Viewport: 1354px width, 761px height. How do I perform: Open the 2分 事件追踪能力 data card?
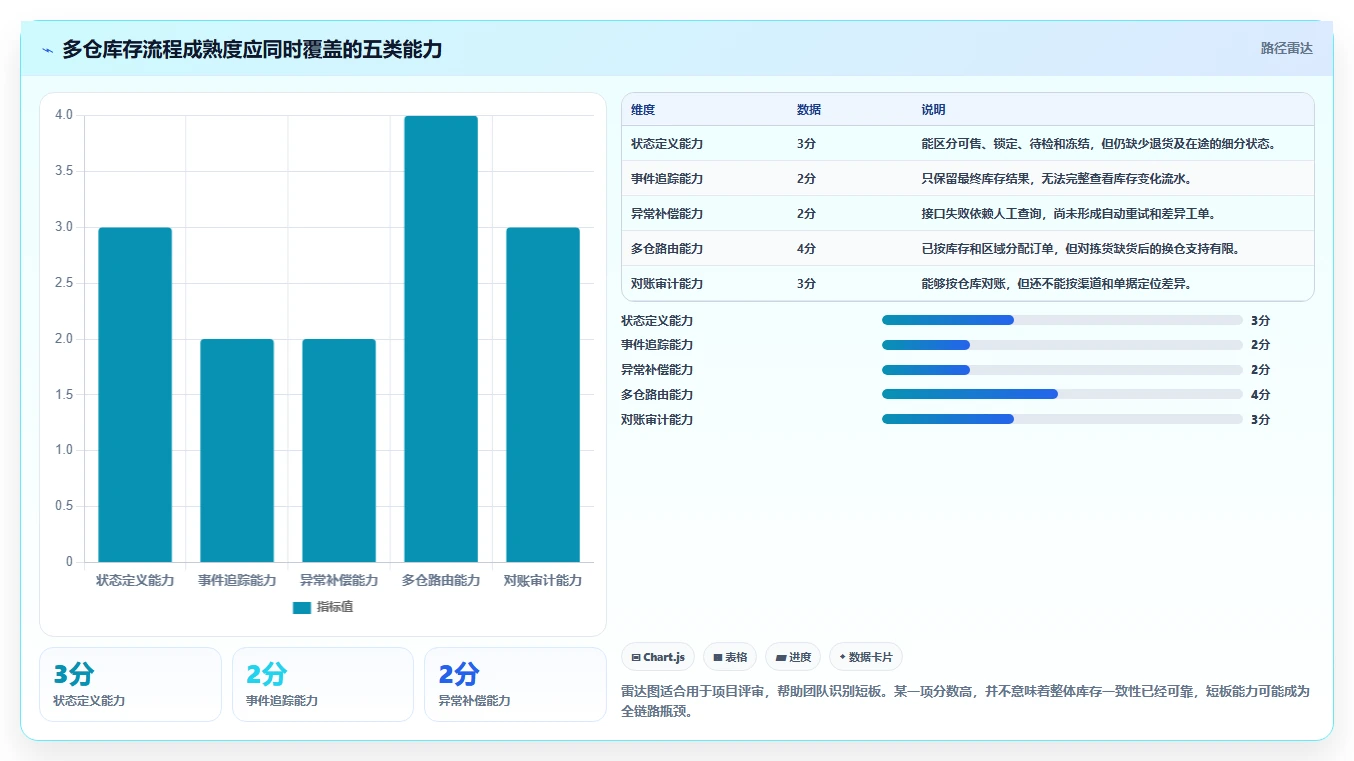click(x=323, y=684)
